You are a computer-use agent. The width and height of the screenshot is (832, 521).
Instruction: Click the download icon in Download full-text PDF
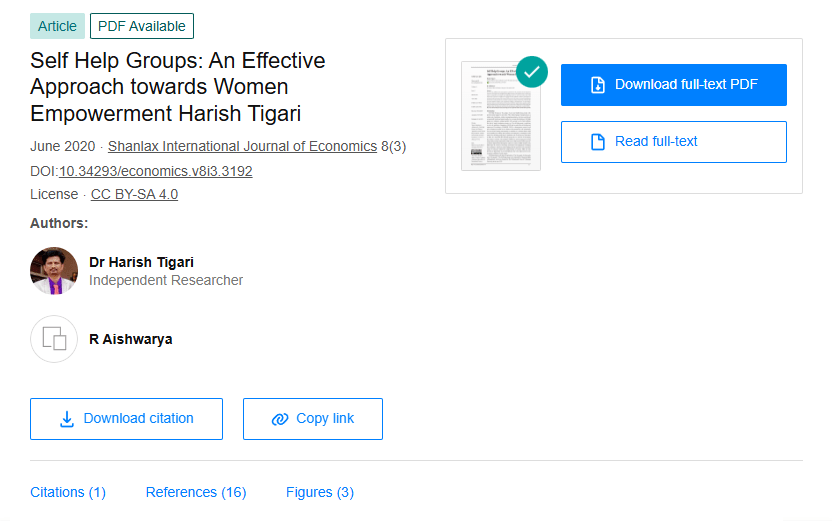click(598, 85)
